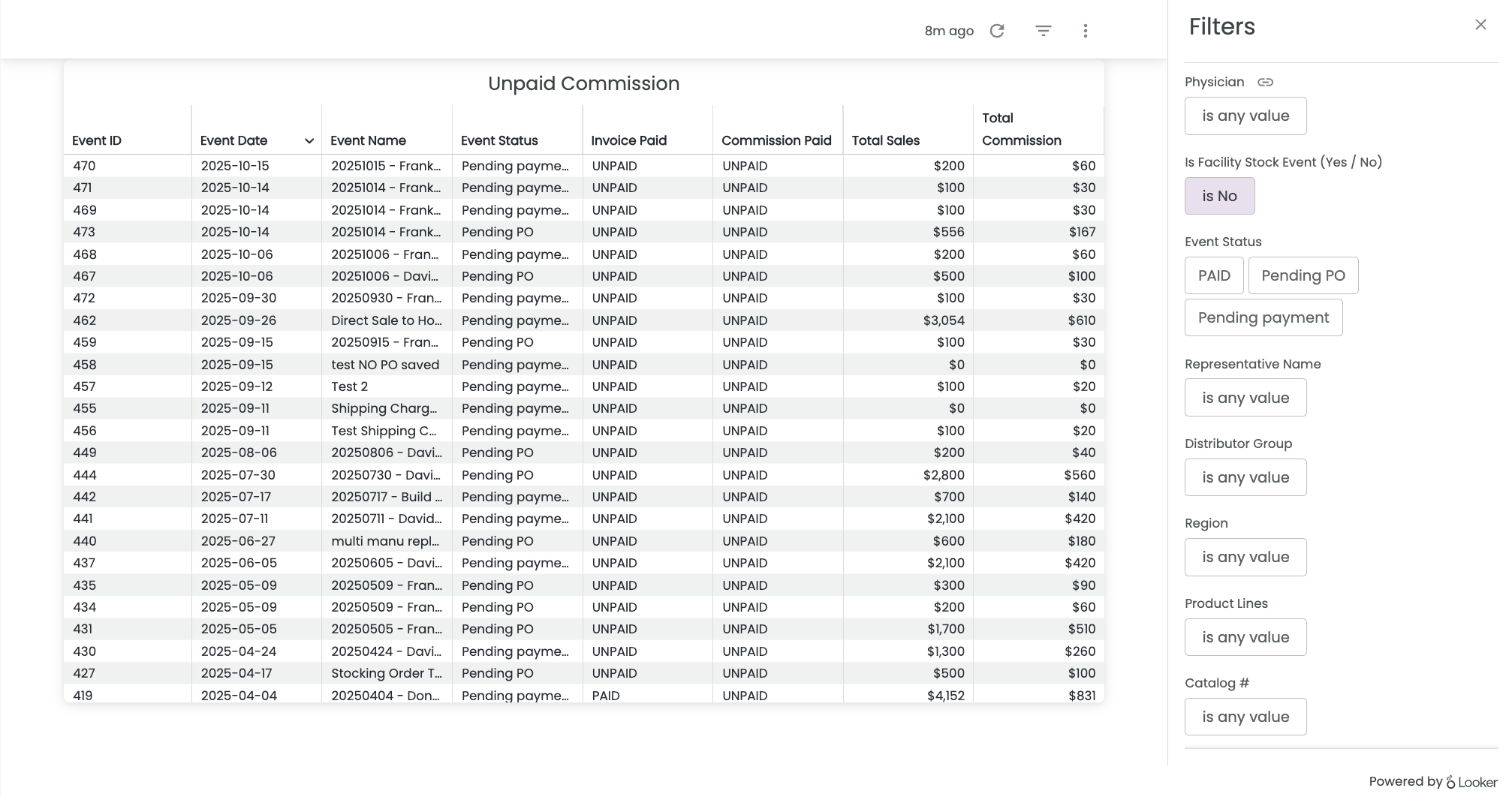The height and width of the screenshot is (797, 1512).
Task: Click the Event Date sort arrow
Action: pyautogui.click(x=309, y=141)
